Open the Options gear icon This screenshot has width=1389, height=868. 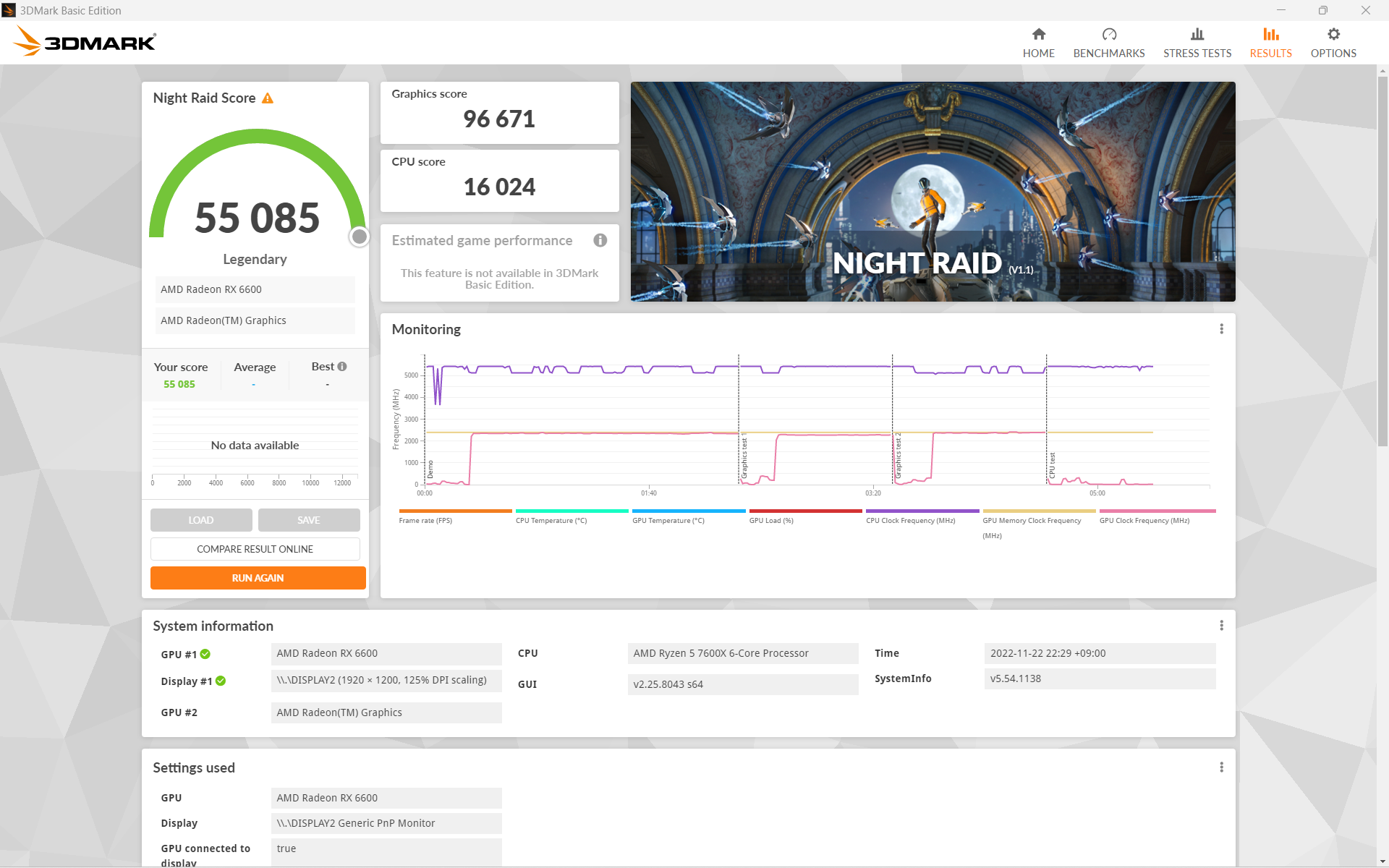[1333, 34]
